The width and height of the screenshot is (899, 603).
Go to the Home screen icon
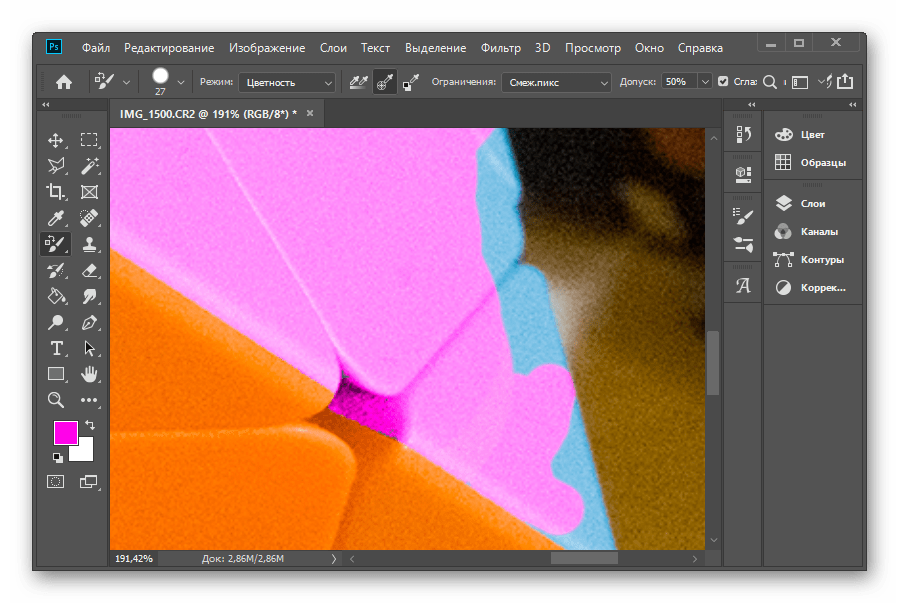[x=64, y=83]
